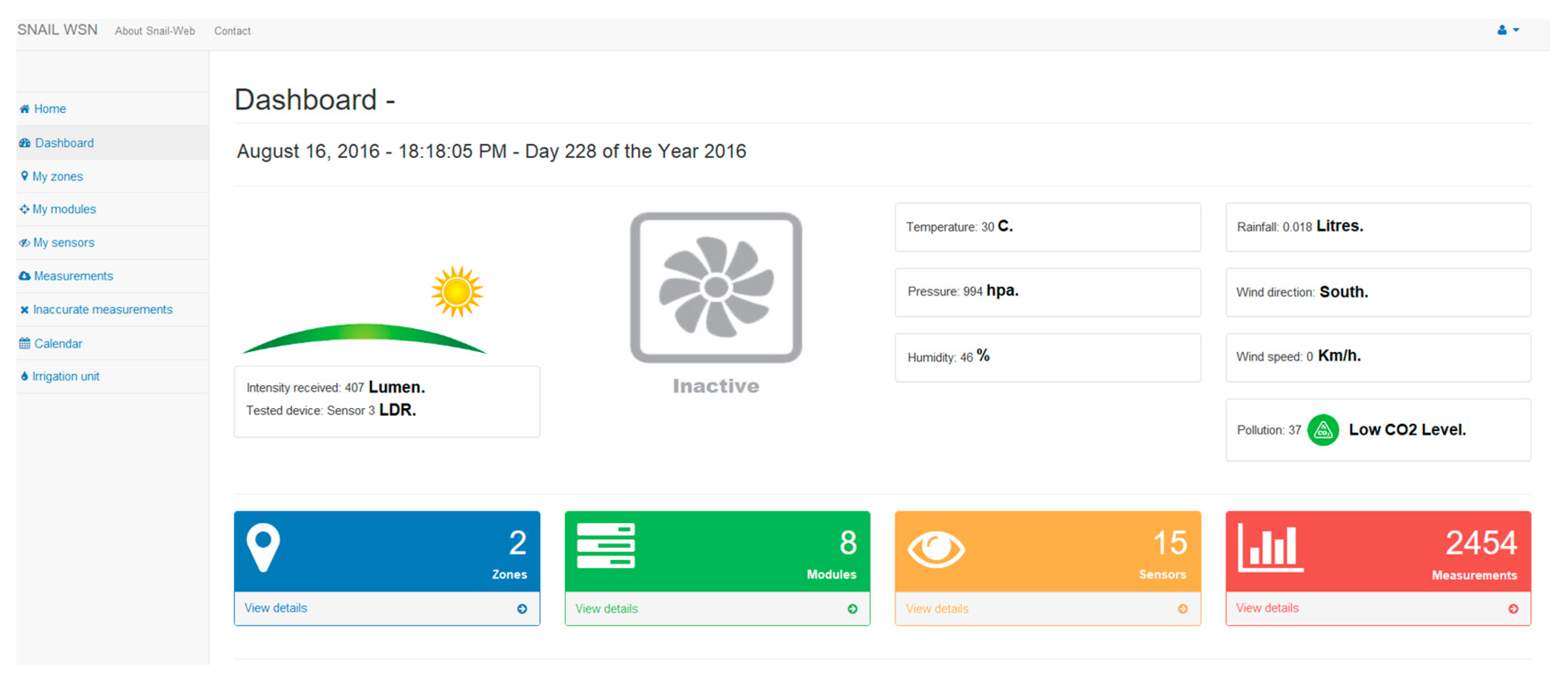Open About Snail-Web in the navbar

tap(155, 31)
